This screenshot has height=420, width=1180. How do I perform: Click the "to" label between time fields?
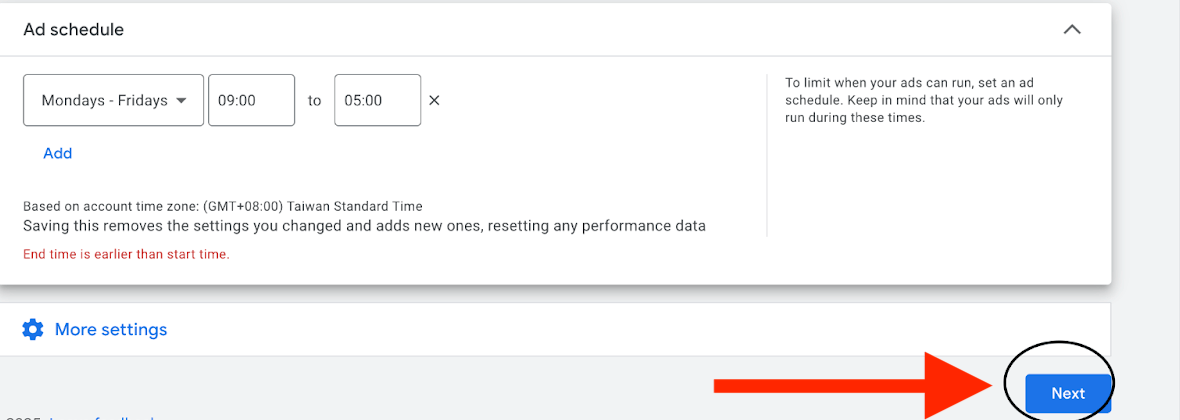314,100
